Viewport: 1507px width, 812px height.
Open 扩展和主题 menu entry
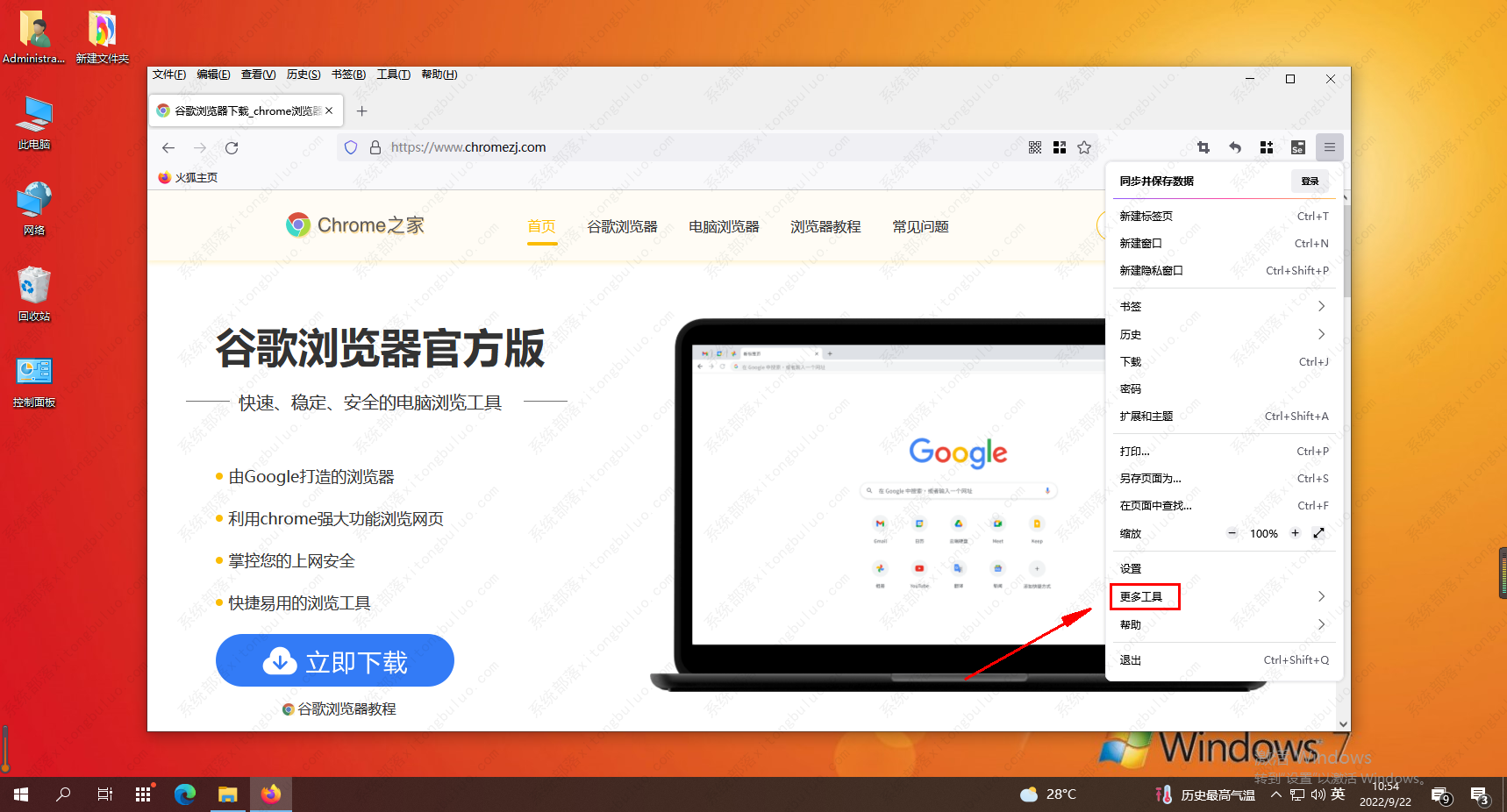(1223, 416)
